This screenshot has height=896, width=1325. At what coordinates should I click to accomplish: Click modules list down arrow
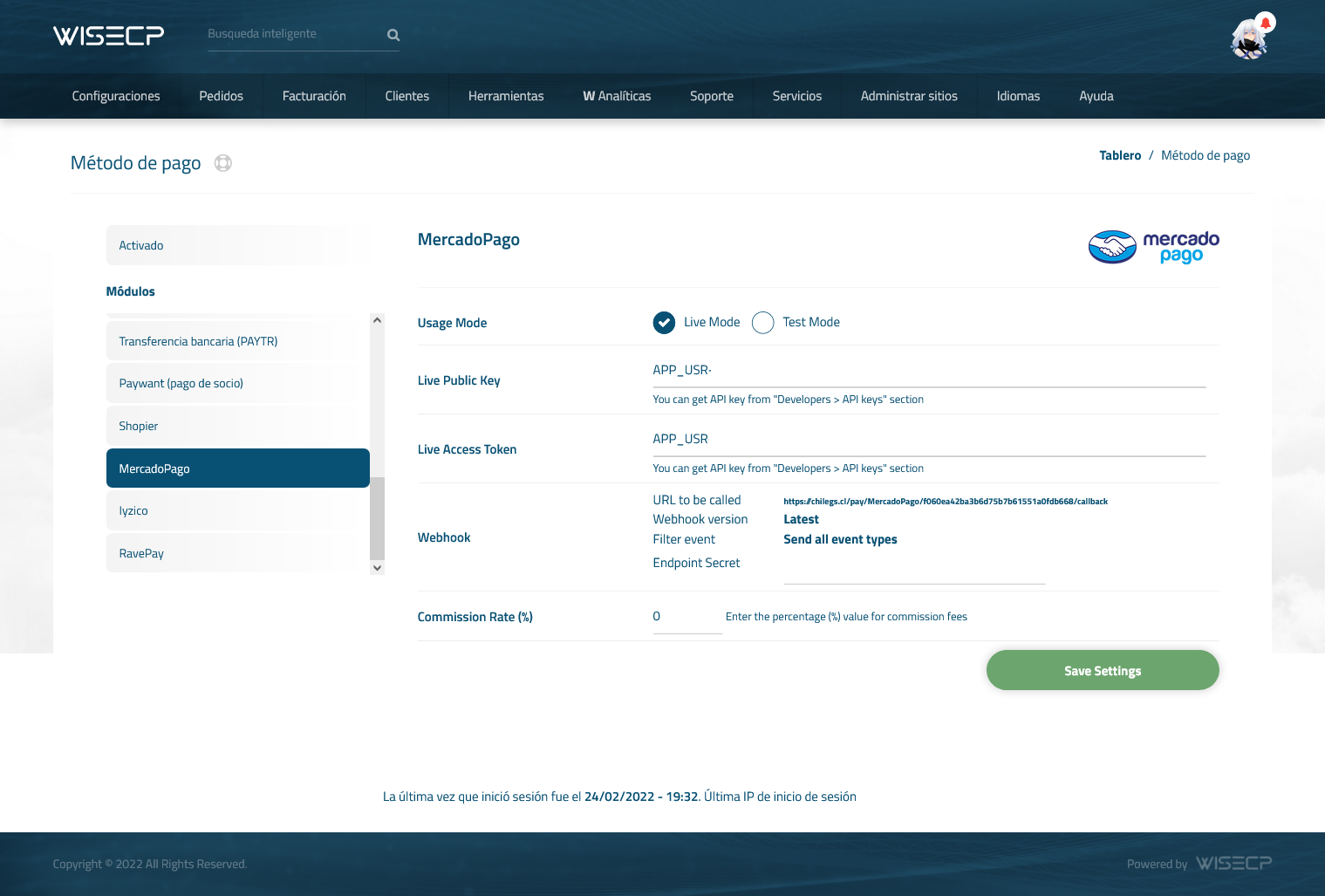377,568
